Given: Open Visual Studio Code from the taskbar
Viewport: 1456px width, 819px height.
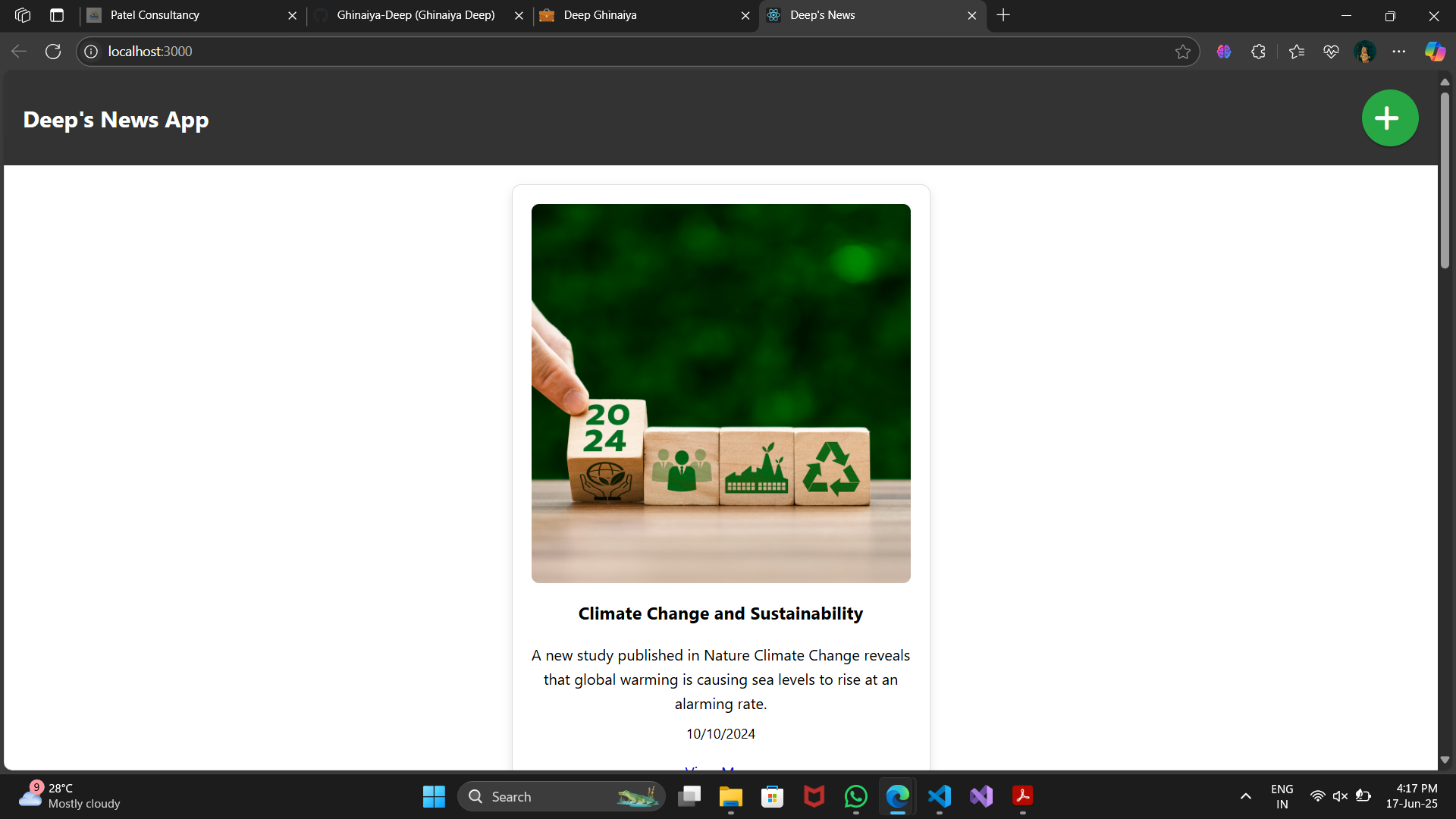Looking at the screenshot, I should pos(940,796).
